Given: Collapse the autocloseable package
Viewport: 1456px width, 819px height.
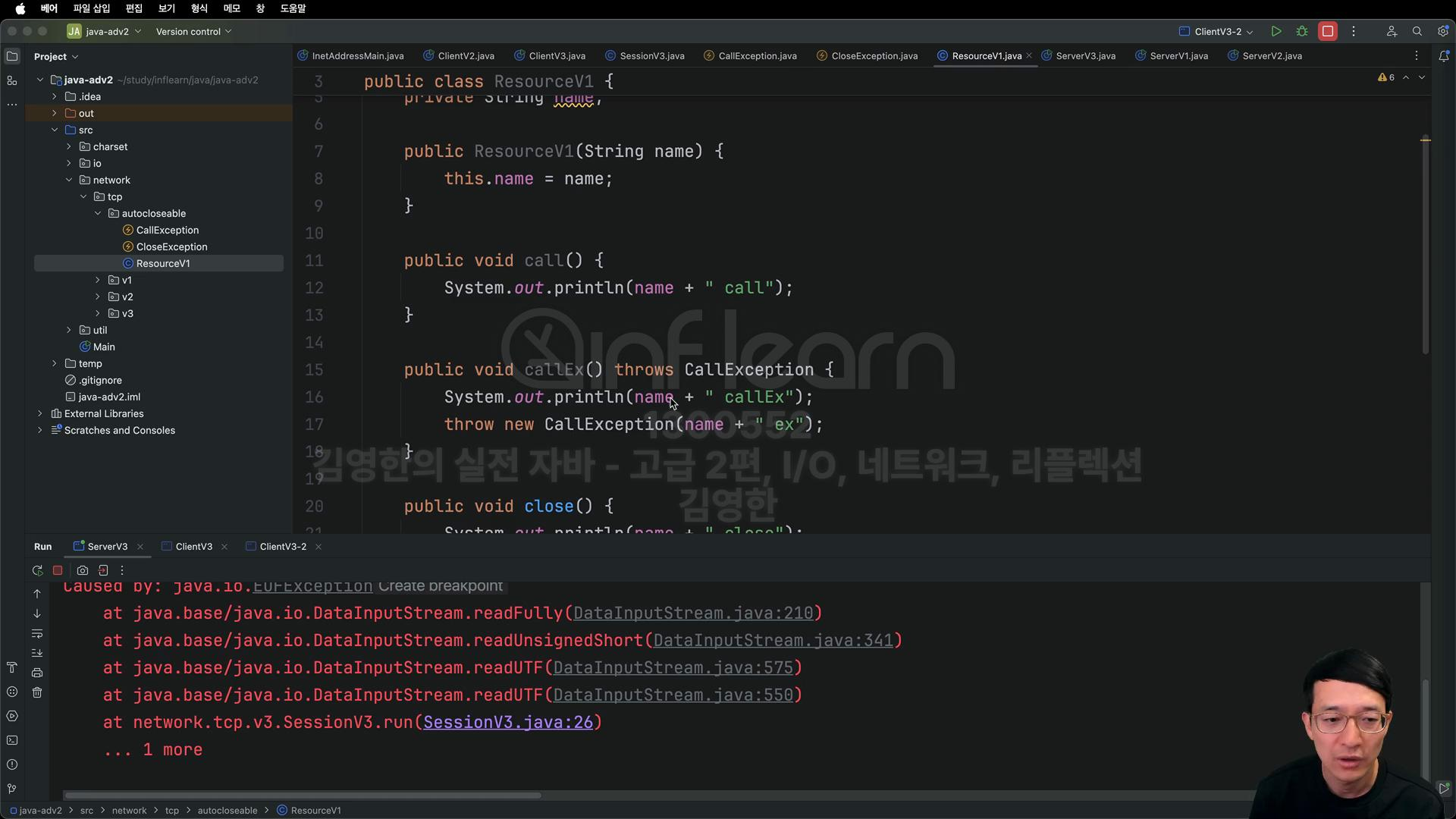Looking at the screenshot, I should point(98,214).
